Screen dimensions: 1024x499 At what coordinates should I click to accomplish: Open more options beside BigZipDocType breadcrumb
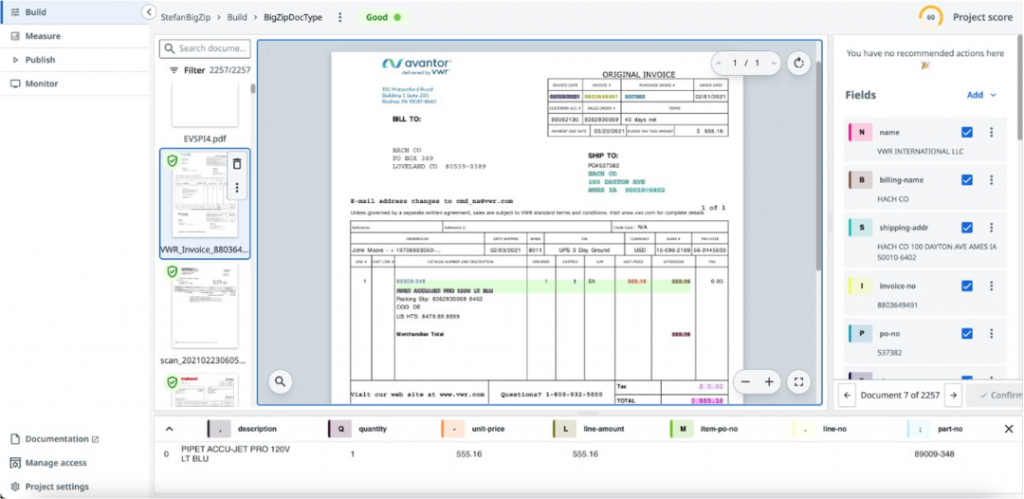click(340, 17)
